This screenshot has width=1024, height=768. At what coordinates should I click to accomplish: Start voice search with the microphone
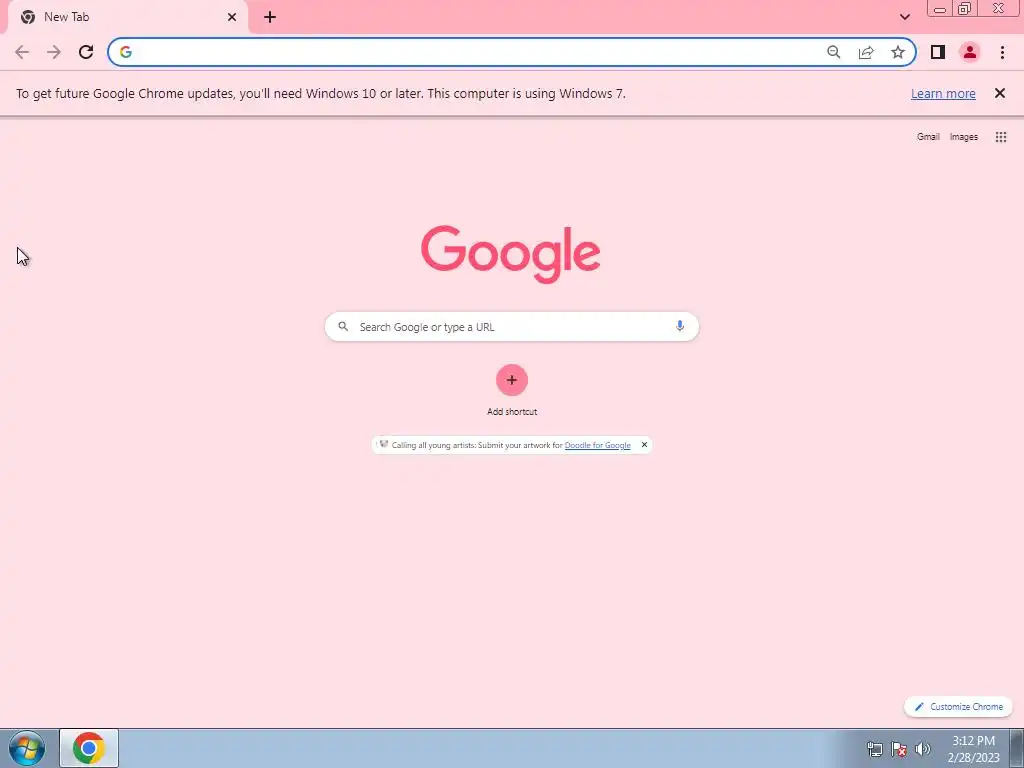click(x=680, y=327)
